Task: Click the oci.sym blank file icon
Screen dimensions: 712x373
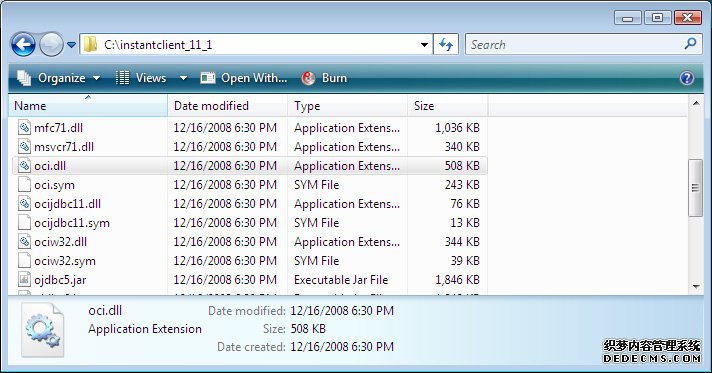Action: (x=24, y=184)
